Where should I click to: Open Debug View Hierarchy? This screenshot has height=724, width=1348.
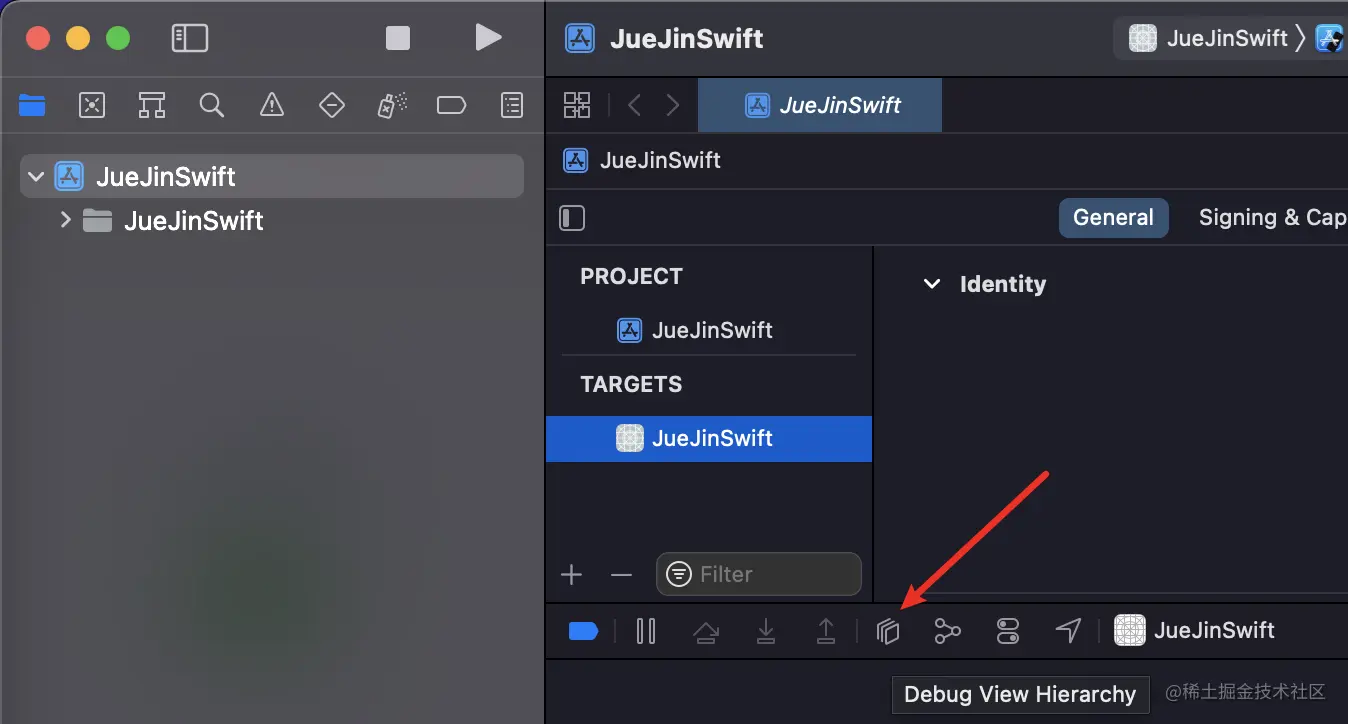coord(888,631)
